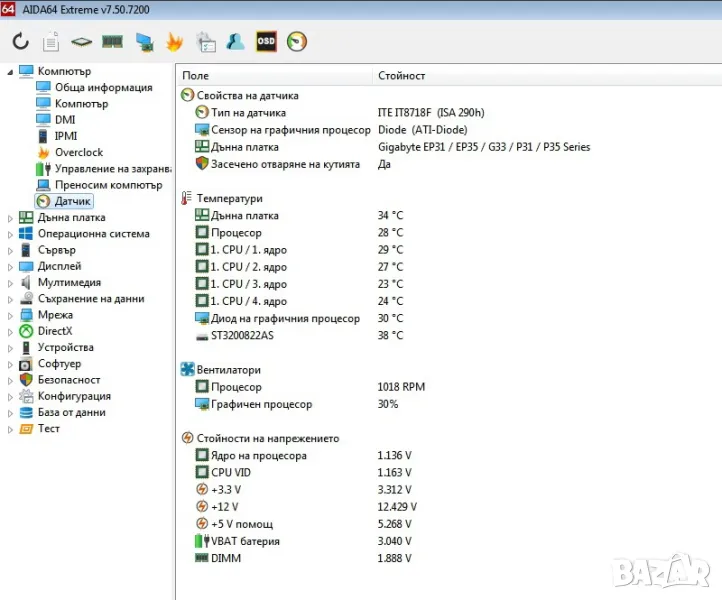The height and width of the screenshot is (600, 722).
Task: Click the memory module toolbar icon
Action: (112, 42)
